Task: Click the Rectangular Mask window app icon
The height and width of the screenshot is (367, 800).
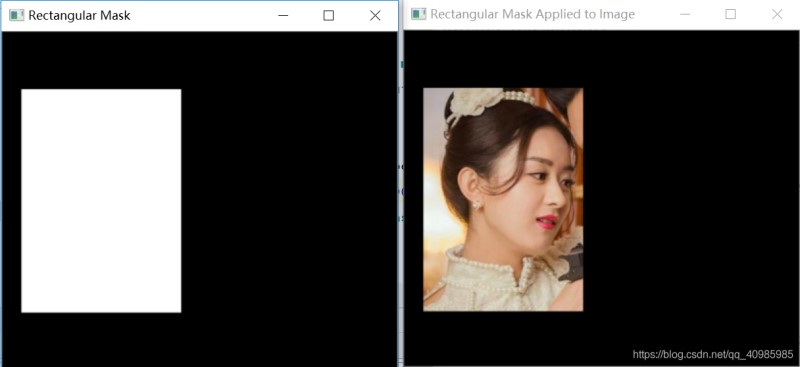Action: coord(16,15)
